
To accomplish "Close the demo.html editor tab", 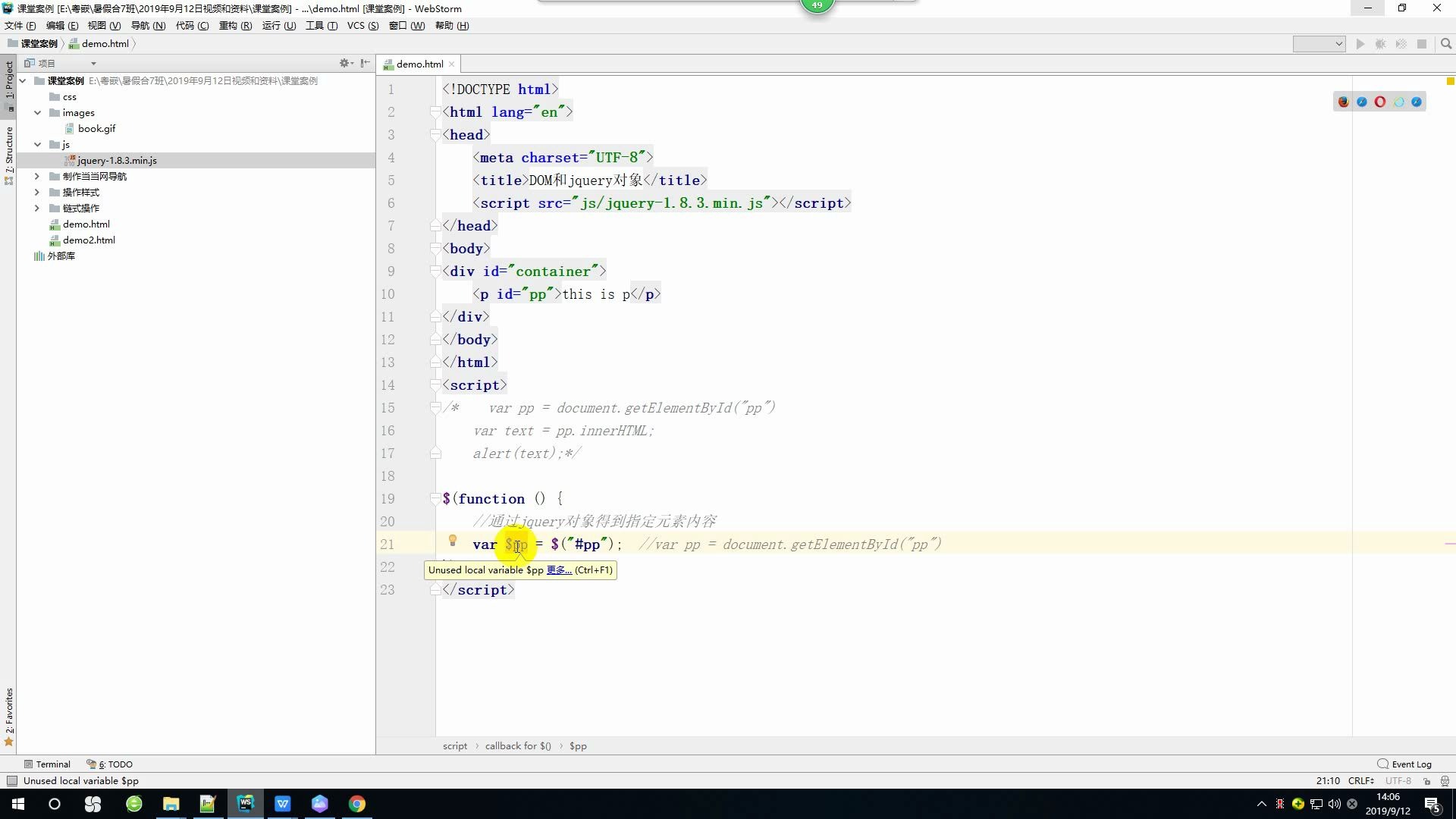I will tap(452, 64).
